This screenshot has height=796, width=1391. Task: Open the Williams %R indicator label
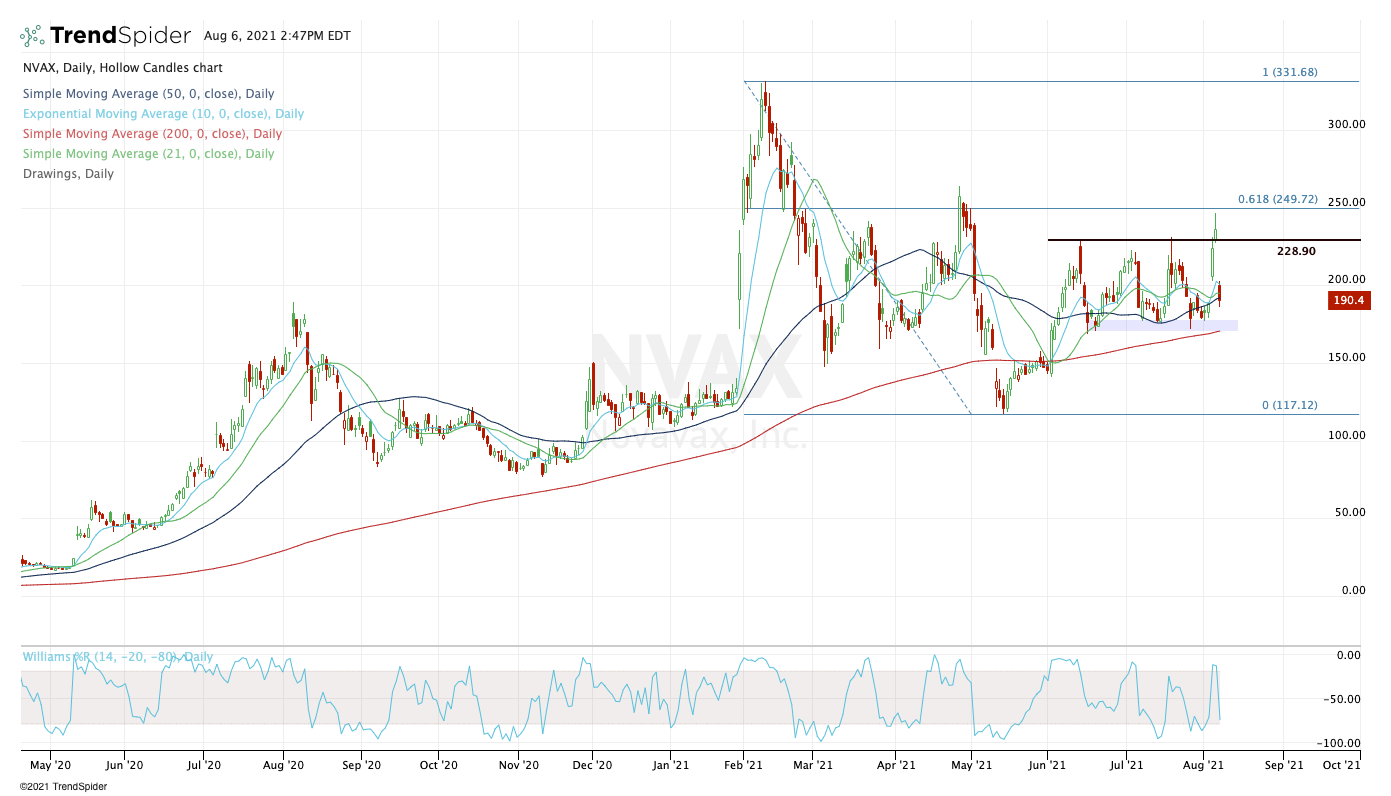click(116, 657)
